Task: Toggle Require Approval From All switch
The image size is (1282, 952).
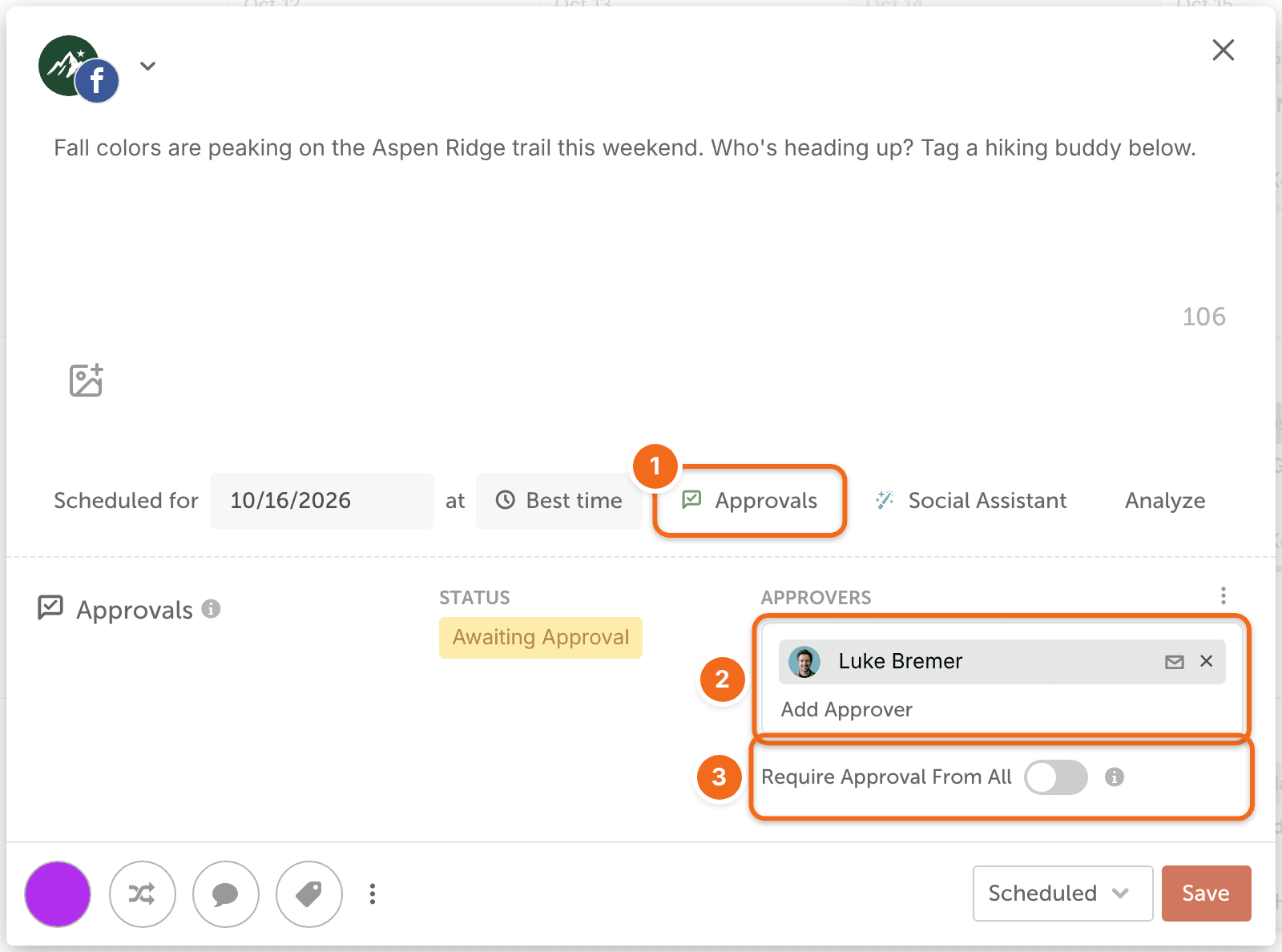Action: pyautogui.click(x=1056, y=777)
